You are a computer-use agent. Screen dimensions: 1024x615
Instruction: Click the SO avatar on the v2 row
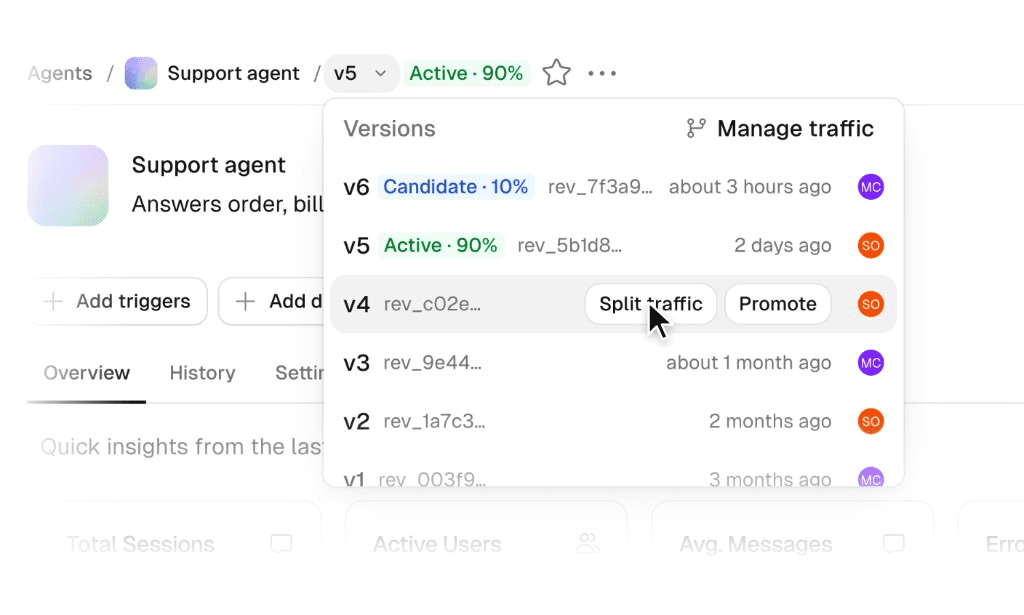coord(871,421)
